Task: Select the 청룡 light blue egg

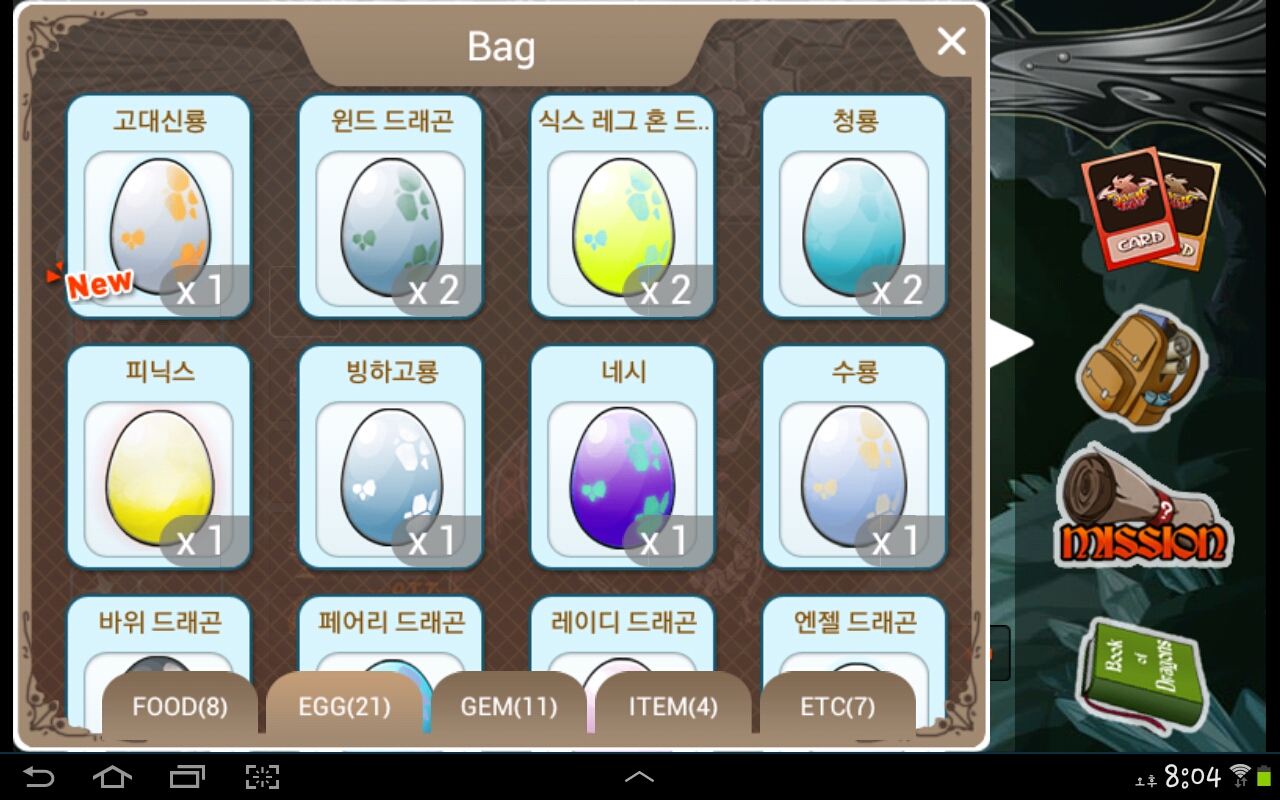Action: (x=855, y=207)
